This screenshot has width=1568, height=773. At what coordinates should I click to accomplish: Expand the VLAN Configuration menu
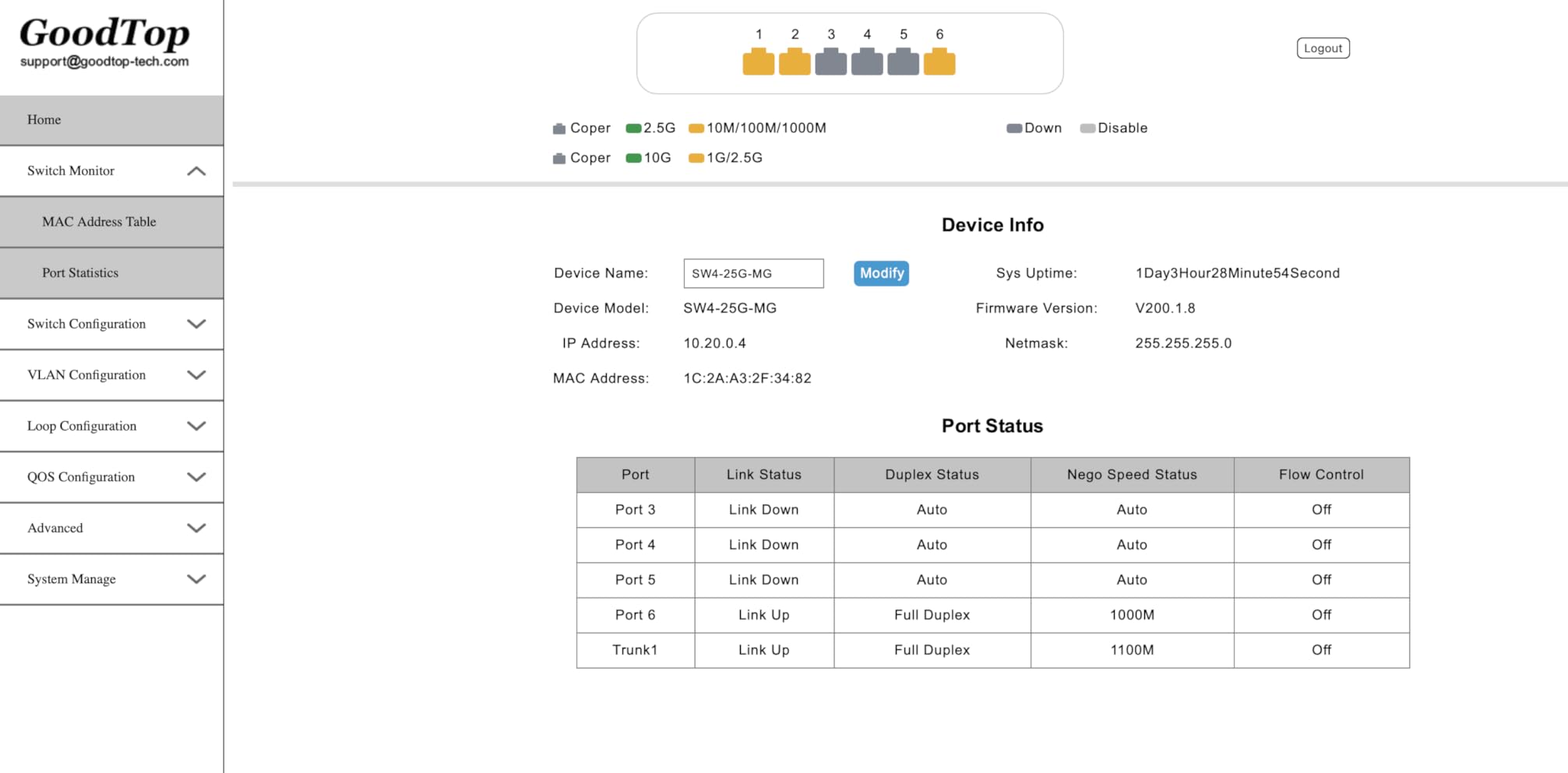coord(196,375)
